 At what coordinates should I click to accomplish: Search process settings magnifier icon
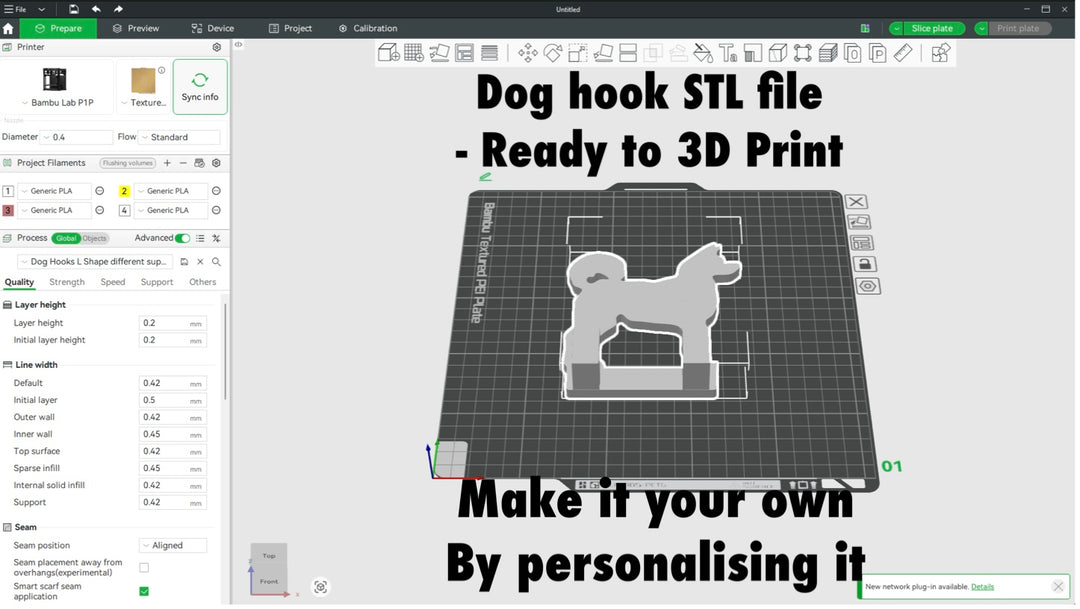pos(216,262)
